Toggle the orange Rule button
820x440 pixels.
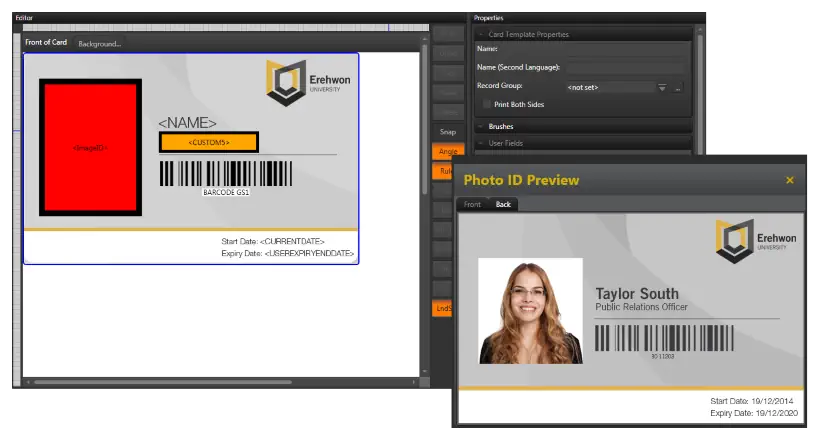click(x=443, y=171)
